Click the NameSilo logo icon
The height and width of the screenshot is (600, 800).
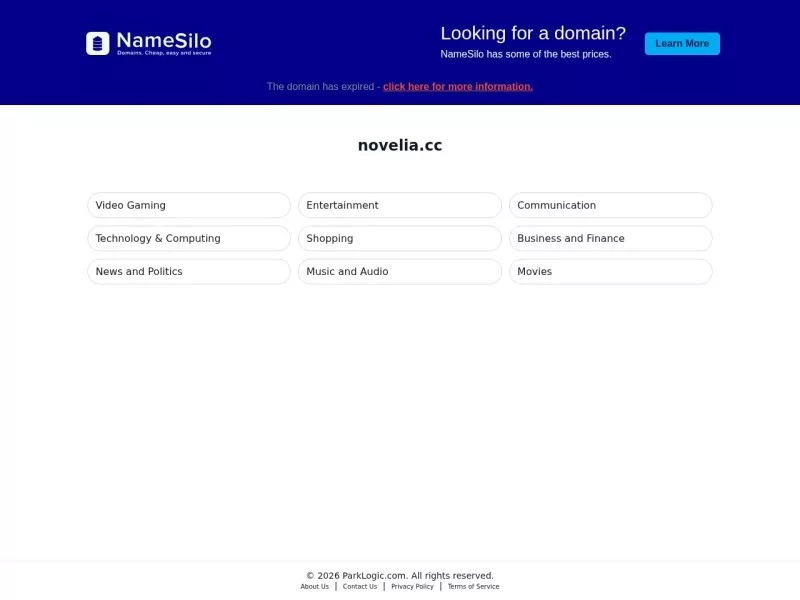click(x=97, y=43)
